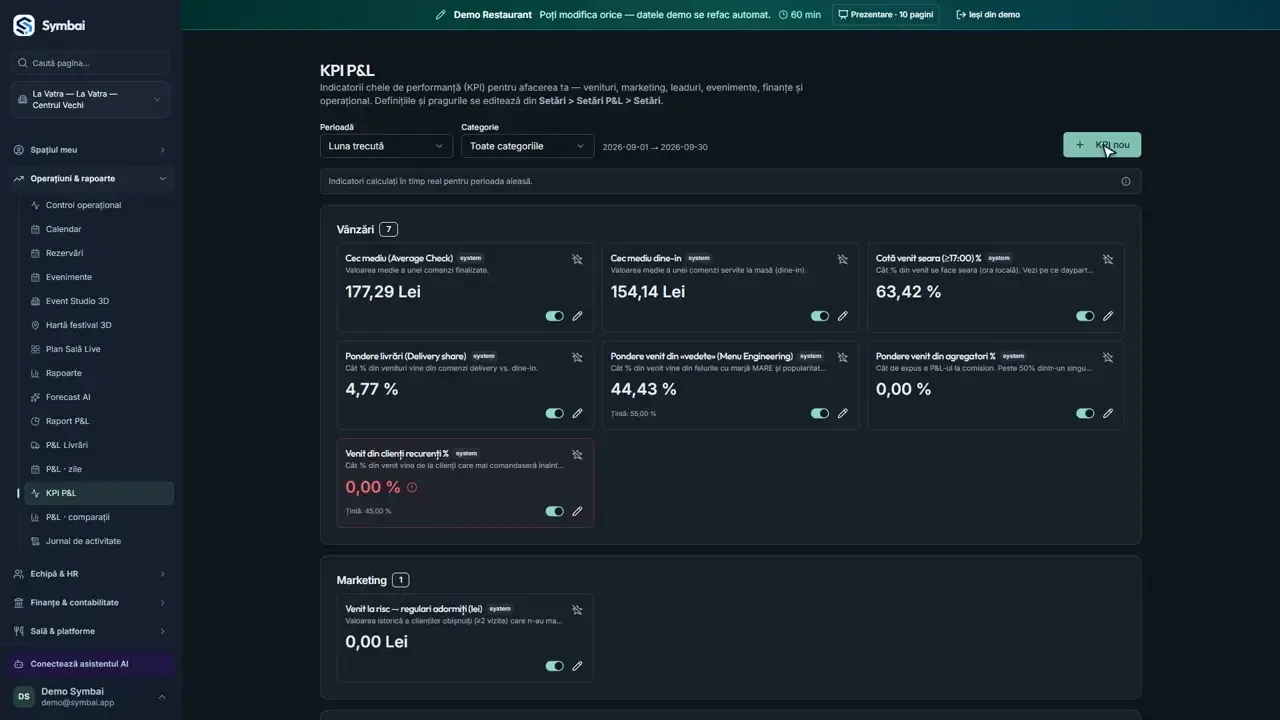Switch off Pondere livrări (Delivery share)
The width and height of the screenshot is (1280, 720).
[554, 413]
